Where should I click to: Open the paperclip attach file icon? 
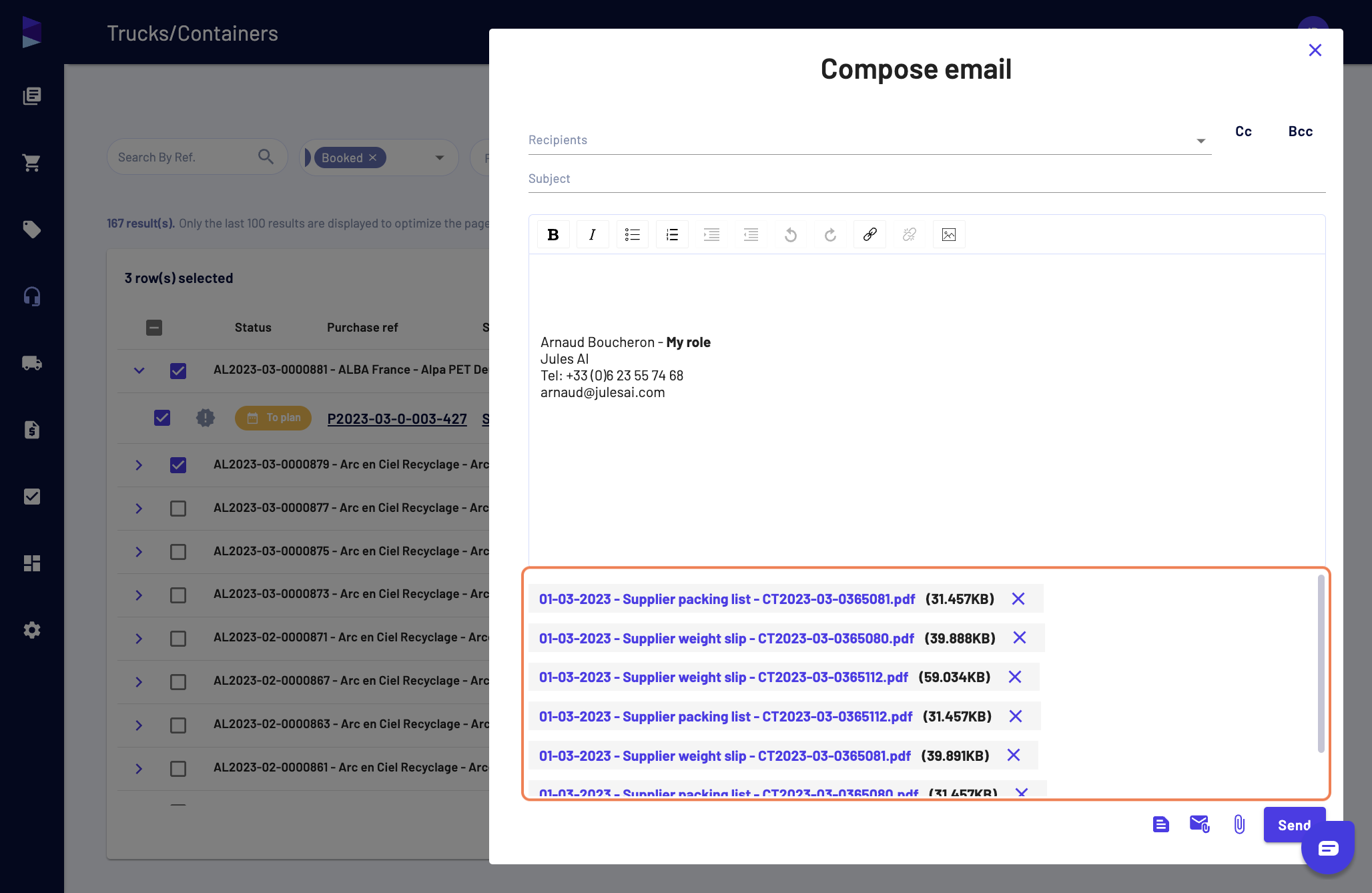tap(1239, 824)
